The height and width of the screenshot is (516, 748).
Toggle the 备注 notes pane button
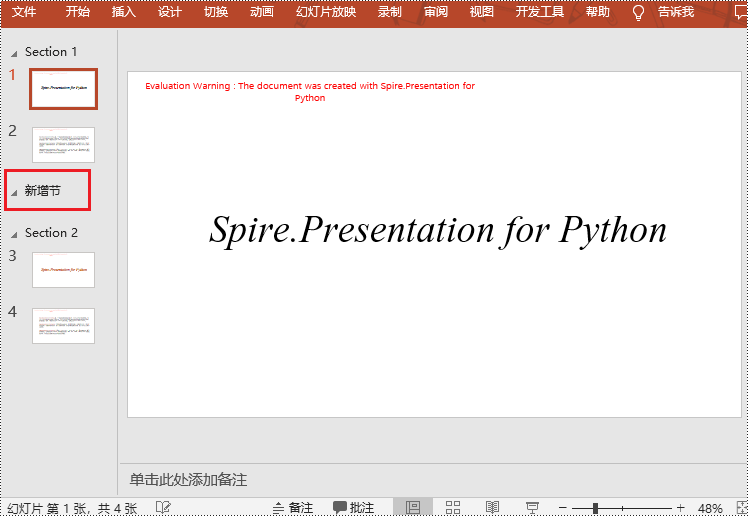(x=292, y=508)
